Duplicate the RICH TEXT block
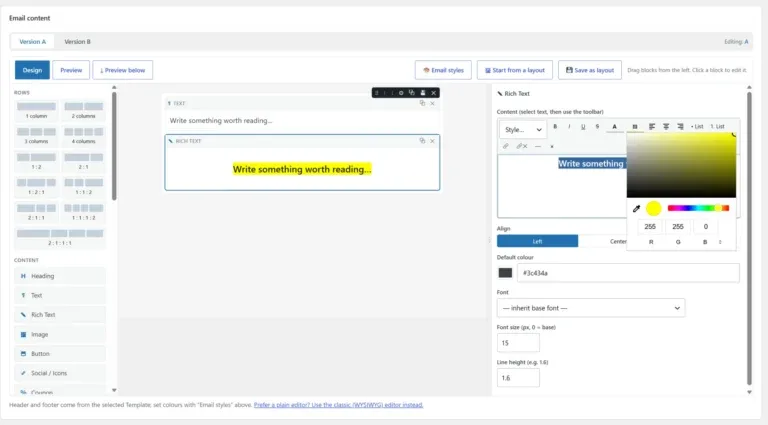 tap(422, 141)
